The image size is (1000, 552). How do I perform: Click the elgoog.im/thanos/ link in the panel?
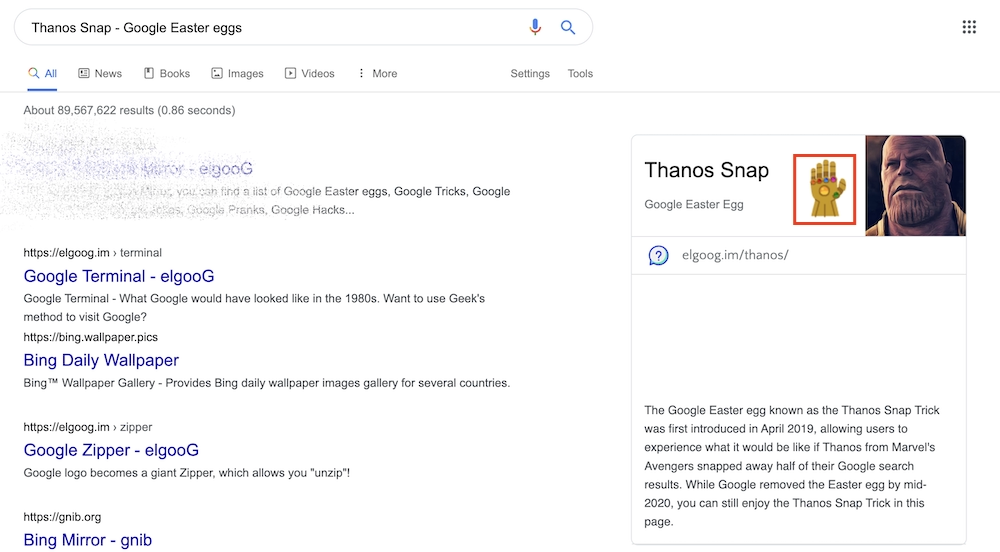pyautogui.click(x=735, y=255)
